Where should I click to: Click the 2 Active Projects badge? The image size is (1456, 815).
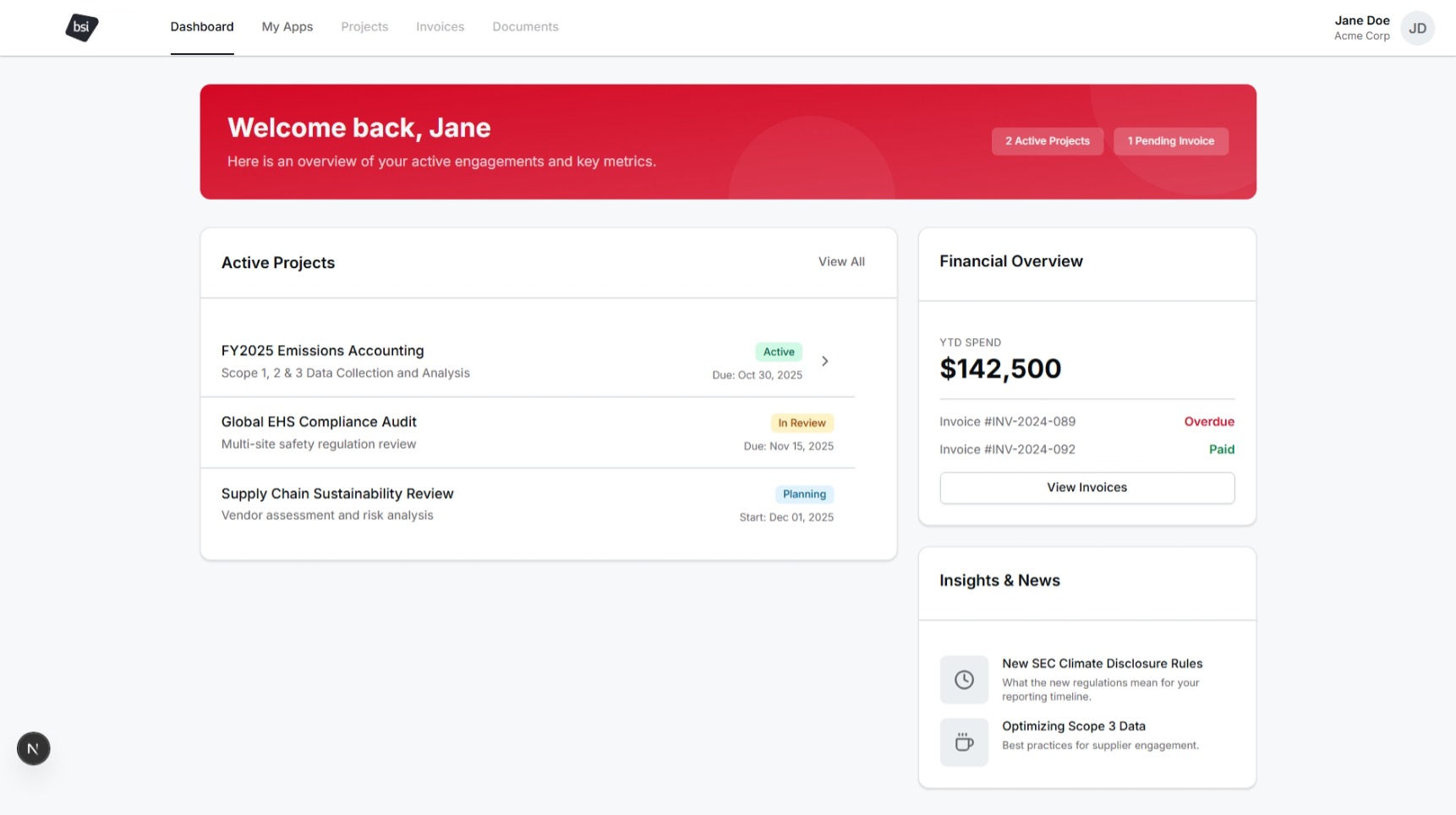(x=1047, y=140)
